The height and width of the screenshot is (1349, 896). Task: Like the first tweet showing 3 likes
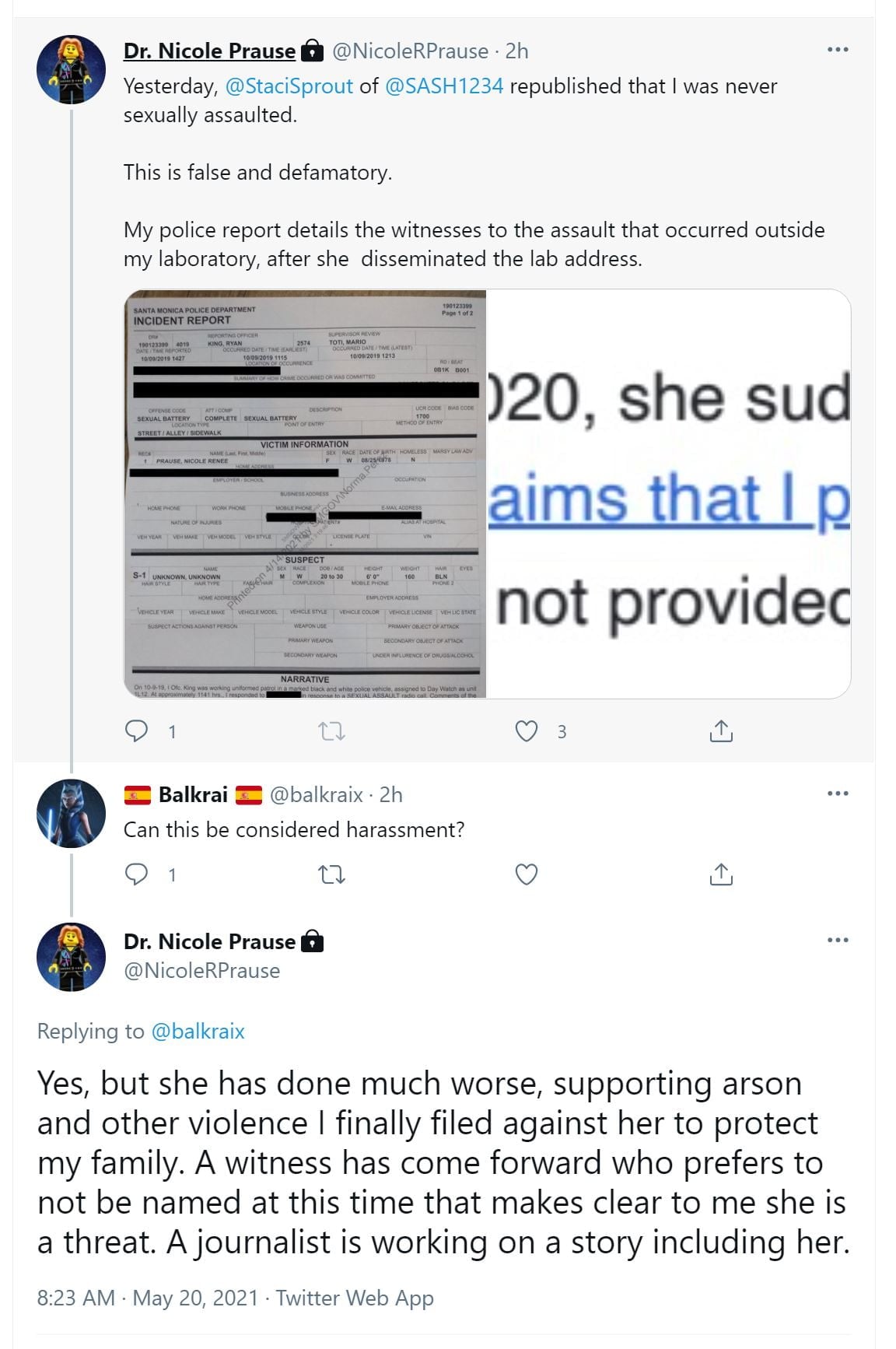(x=527, y=731)
